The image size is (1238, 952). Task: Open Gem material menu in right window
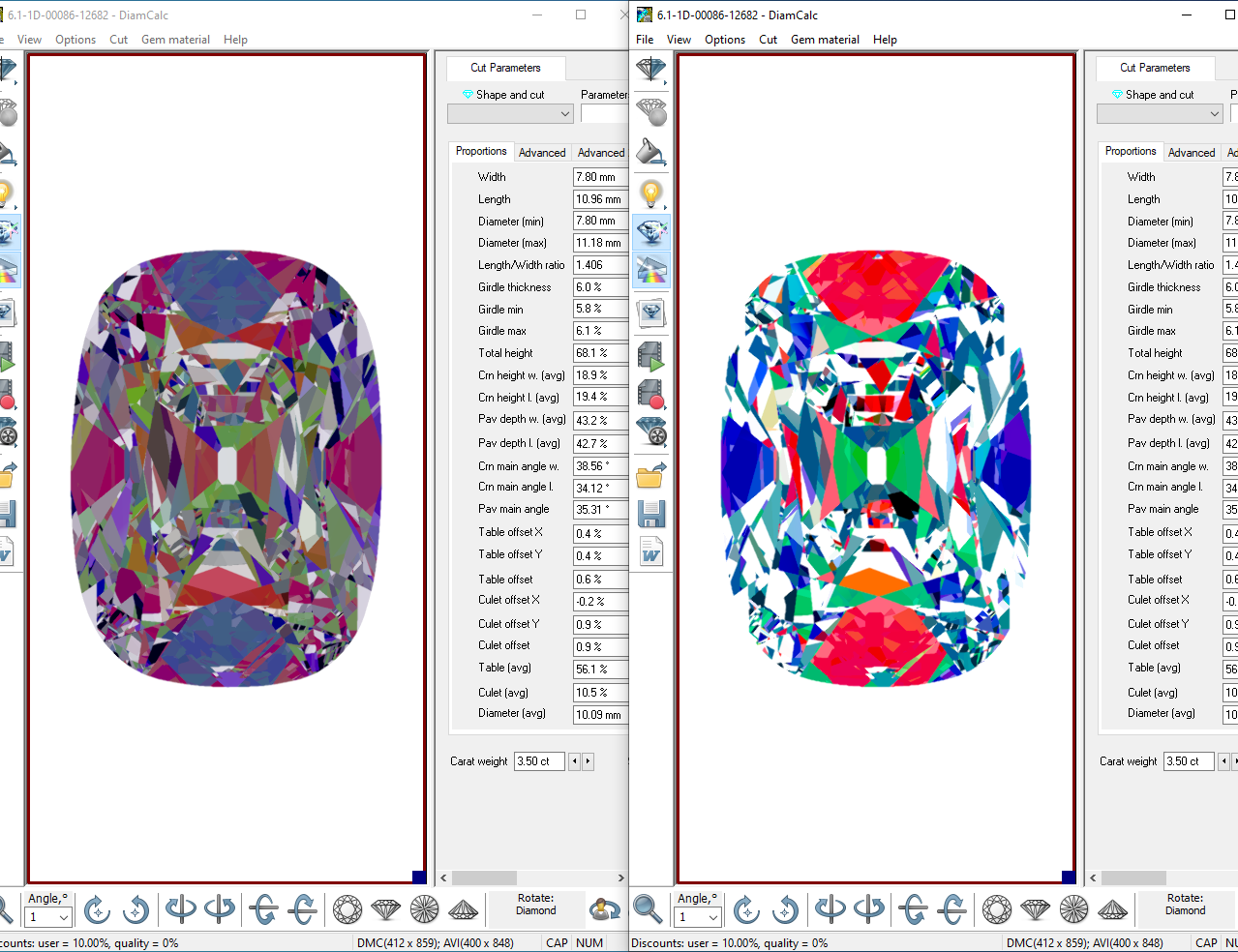click(x=825, y=40)
